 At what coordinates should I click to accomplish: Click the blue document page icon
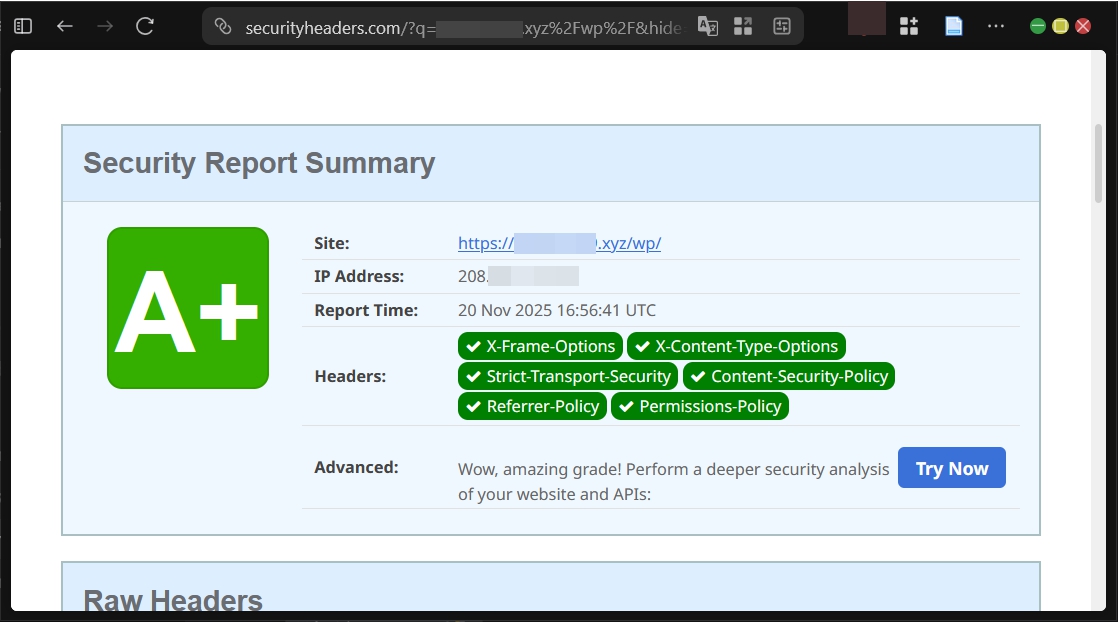point(954,25)
